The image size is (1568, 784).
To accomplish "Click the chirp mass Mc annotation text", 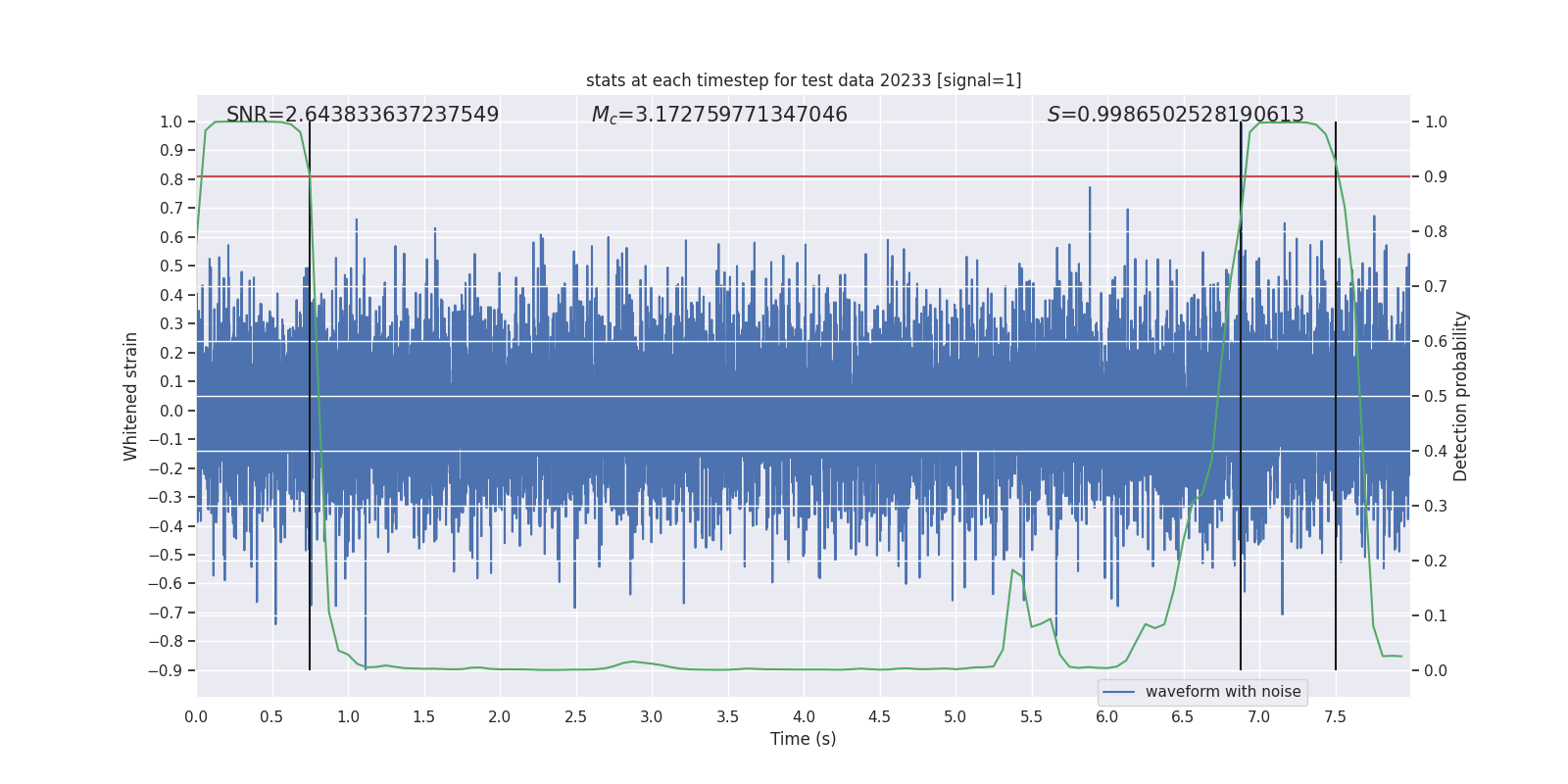I will coord(719,115).
